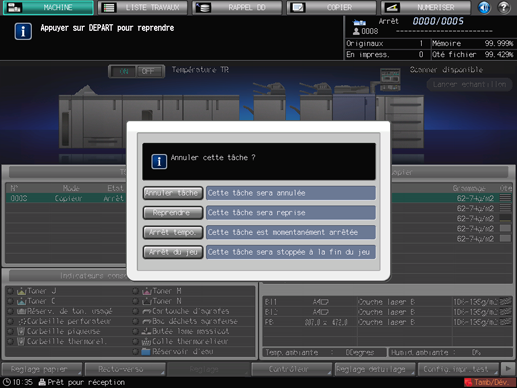Open the Recto-verso setting
The height and width of the screenshot is (388, 517).
[125, 369]
